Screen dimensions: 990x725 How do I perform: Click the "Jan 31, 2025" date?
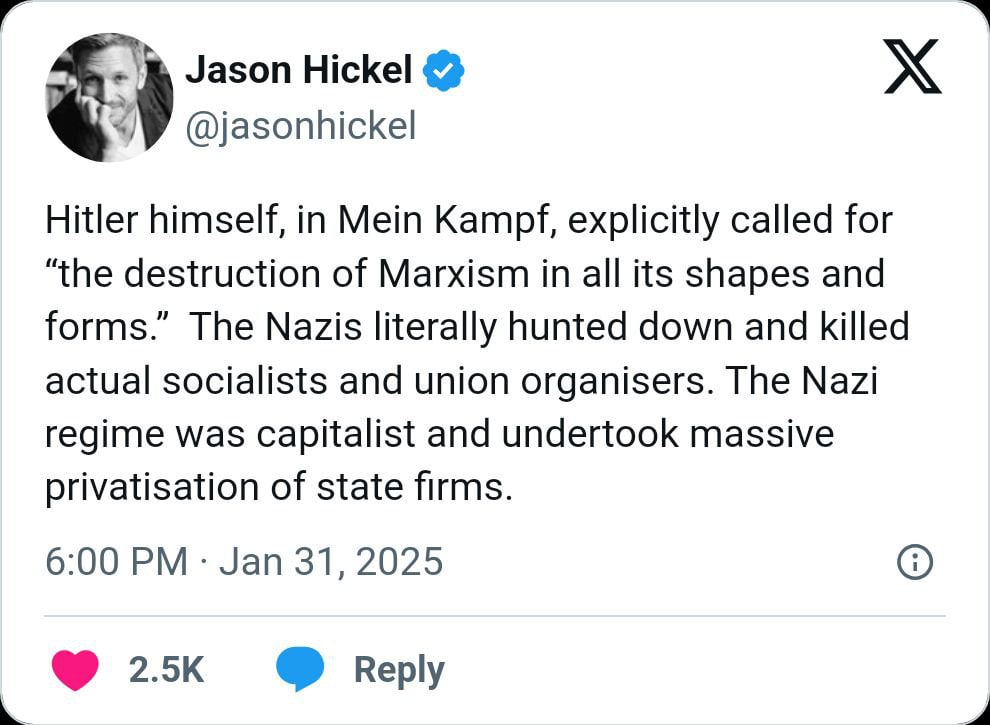click(x=330, y=562)
